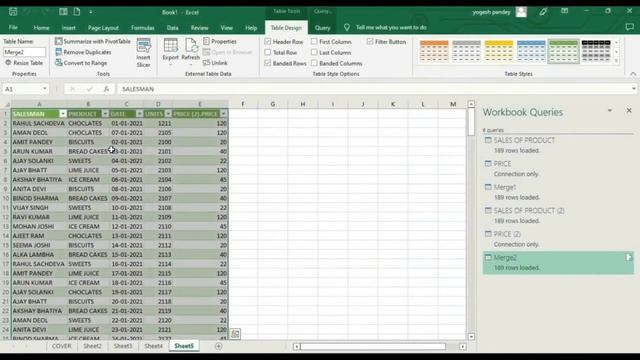Open SALESMAN column filter dropdown

pos(63,113)
